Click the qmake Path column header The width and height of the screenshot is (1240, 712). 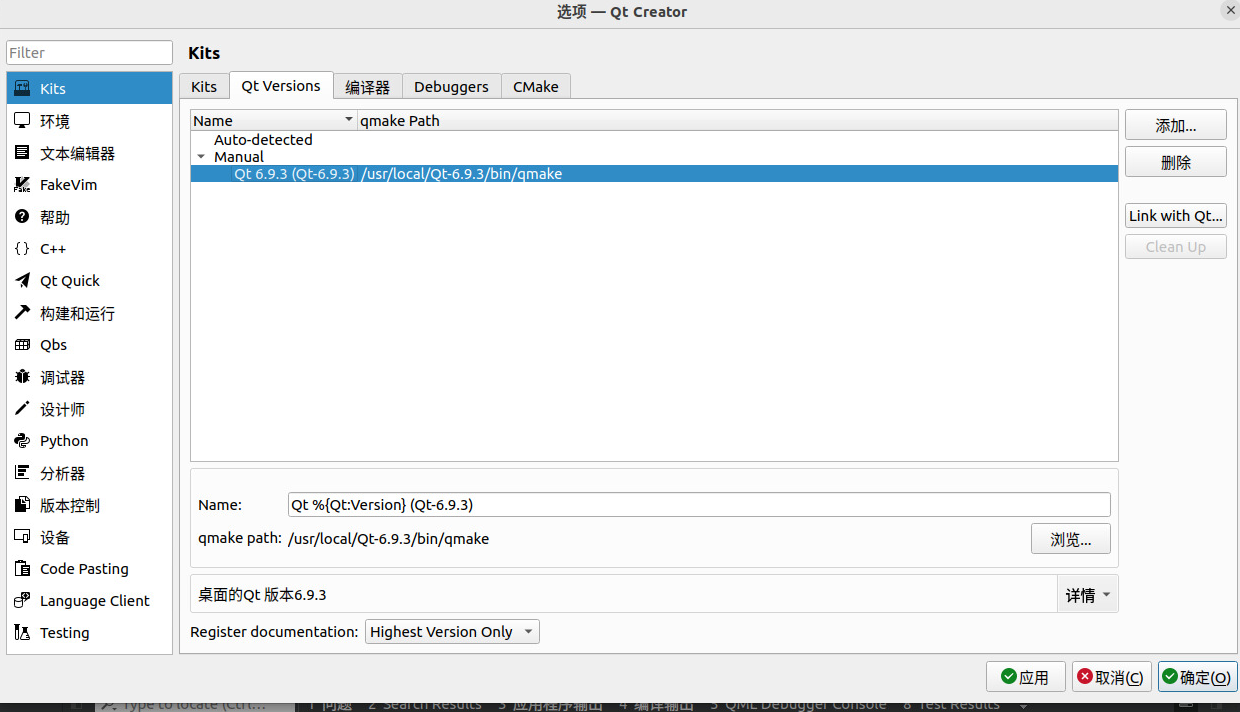(738, 120)
